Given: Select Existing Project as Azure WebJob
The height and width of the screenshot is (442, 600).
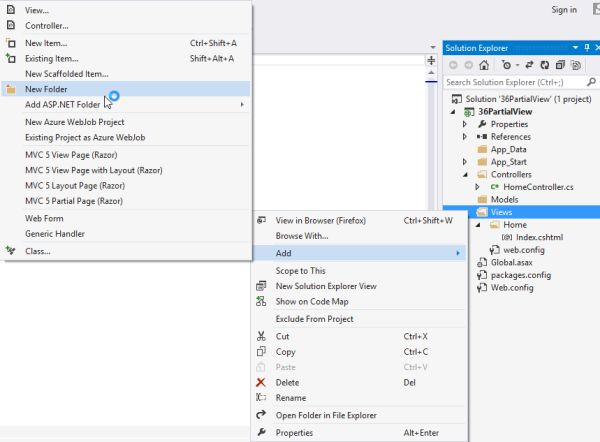Looking at the screenshot, I should coord(85,137).
